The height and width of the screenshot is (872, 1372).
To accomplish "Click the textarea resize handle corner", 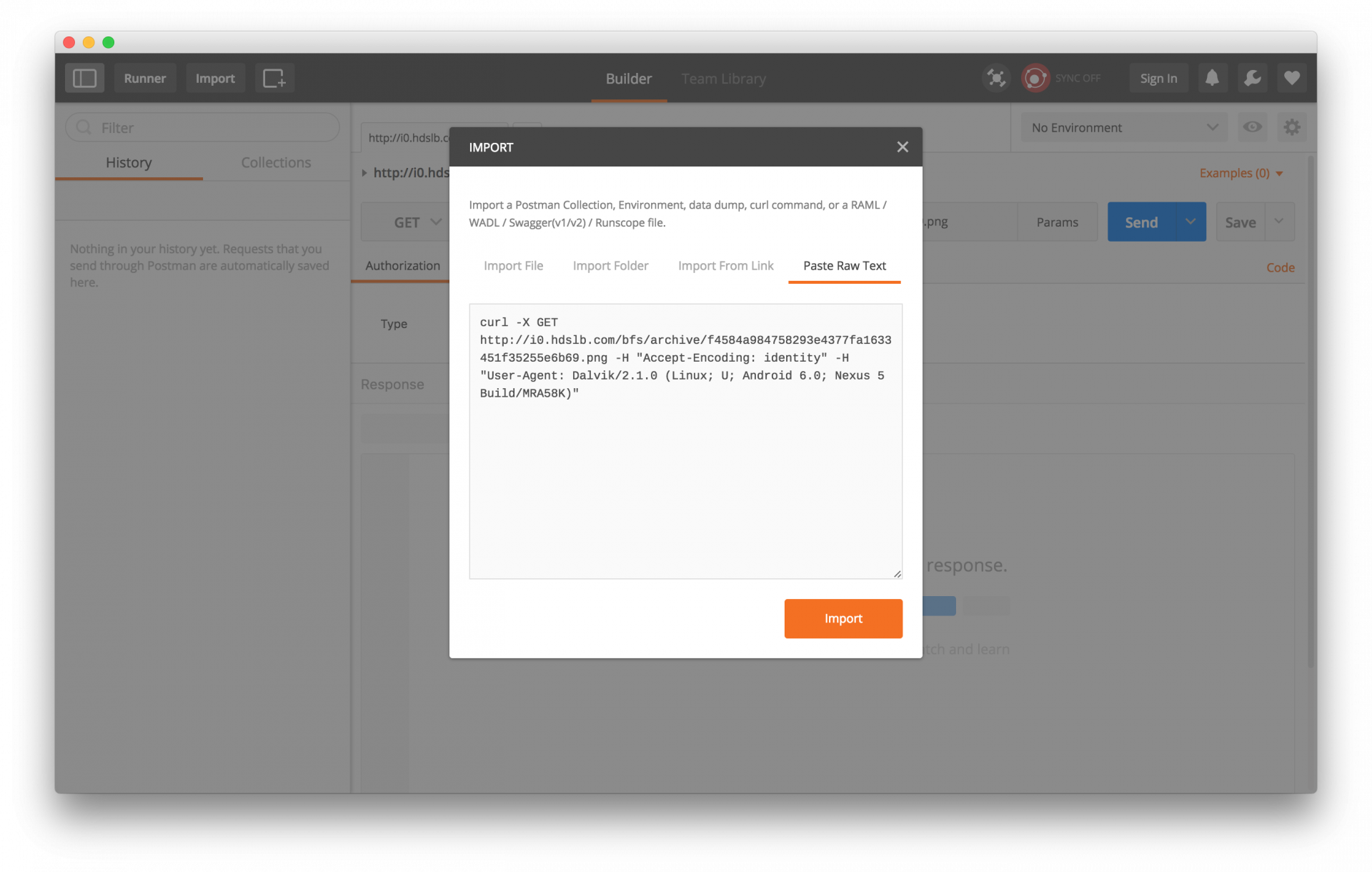I will tap(897, 573).
